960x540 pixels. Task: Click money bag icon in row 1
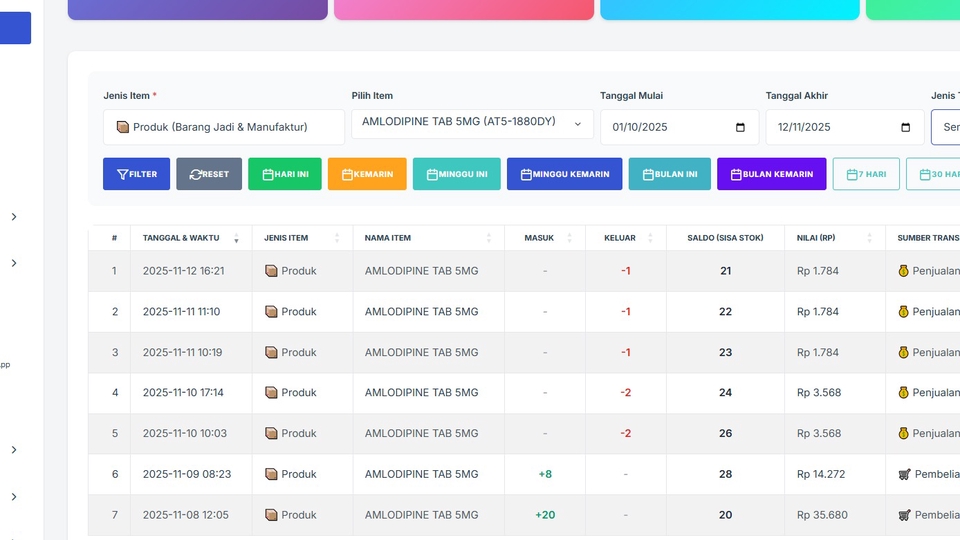904,271
